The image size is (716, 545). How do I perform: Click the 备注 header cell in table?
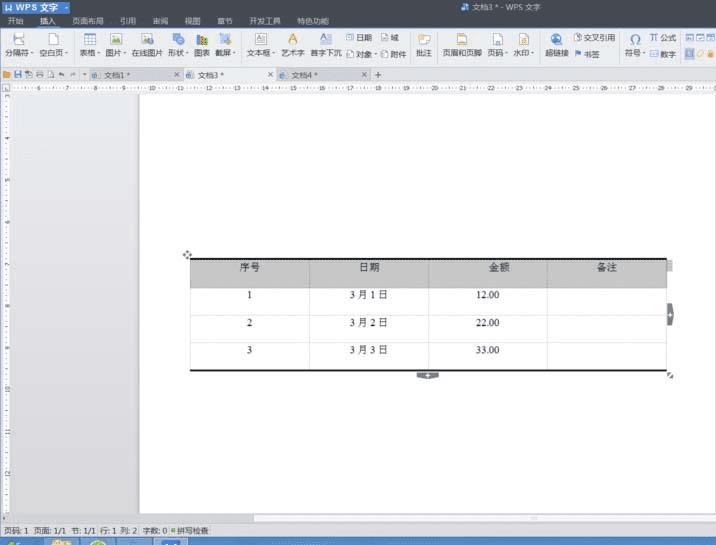pos(607,273)
